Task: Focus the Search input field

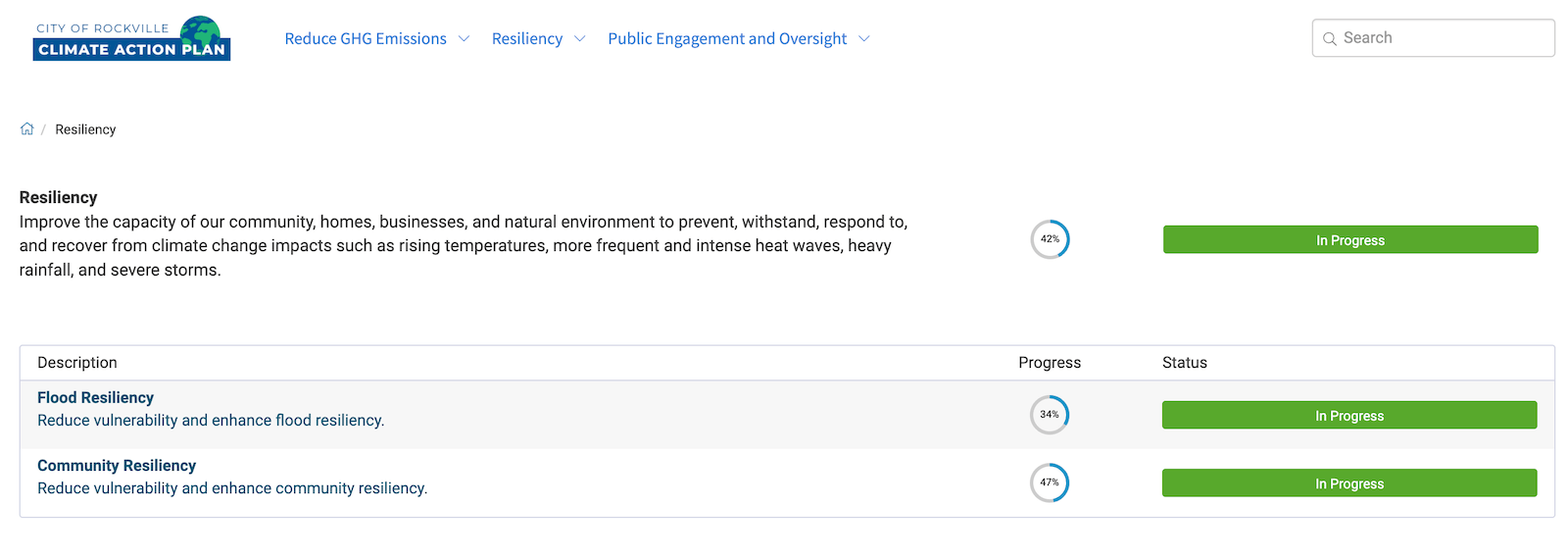Action: click(1433, 38)
